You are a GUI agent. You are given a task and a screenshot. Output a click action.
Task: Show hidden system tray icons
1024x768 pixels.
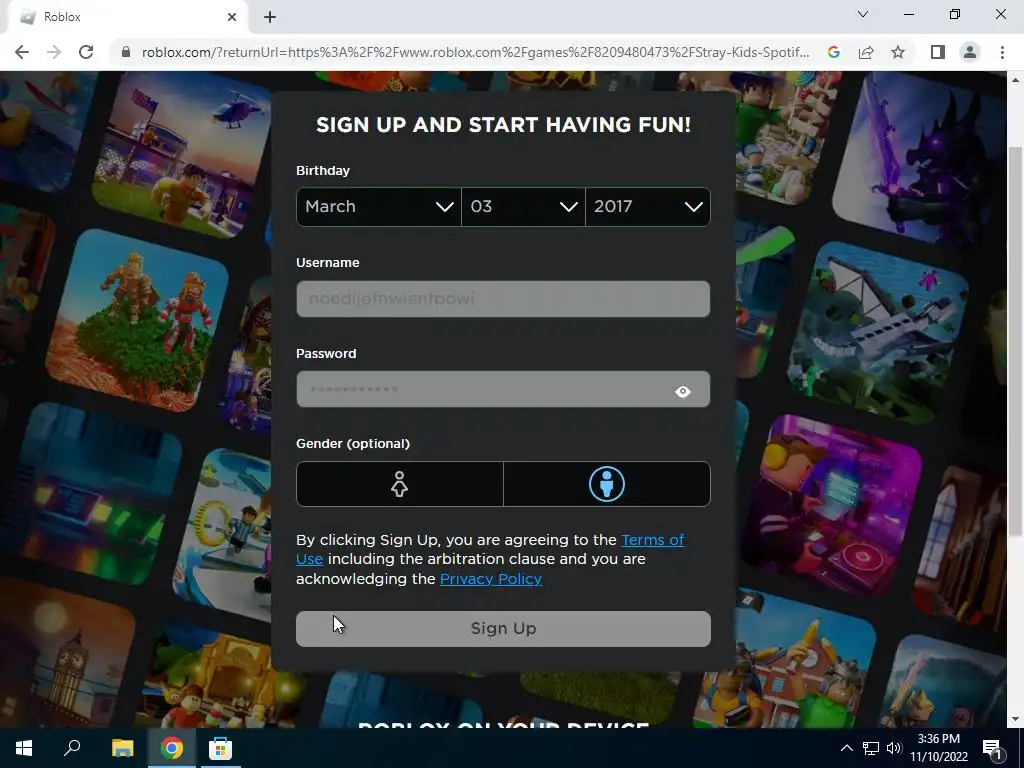coord(846,748)
